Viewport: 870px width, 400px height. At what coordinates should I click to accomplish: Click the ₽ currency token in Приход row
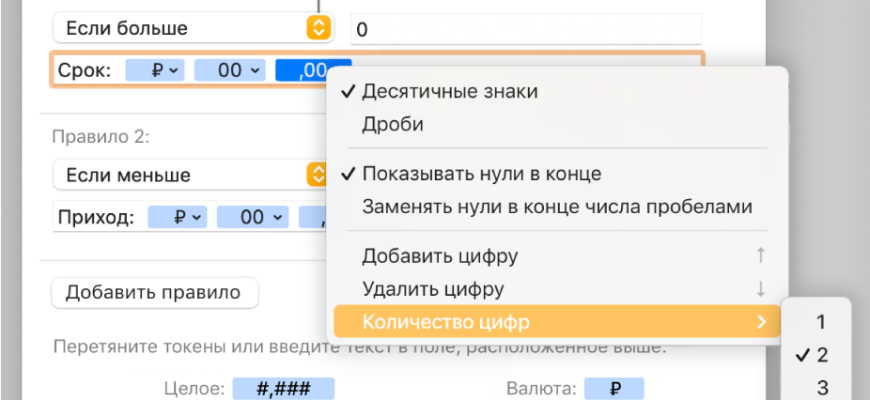tap(178, 217)
